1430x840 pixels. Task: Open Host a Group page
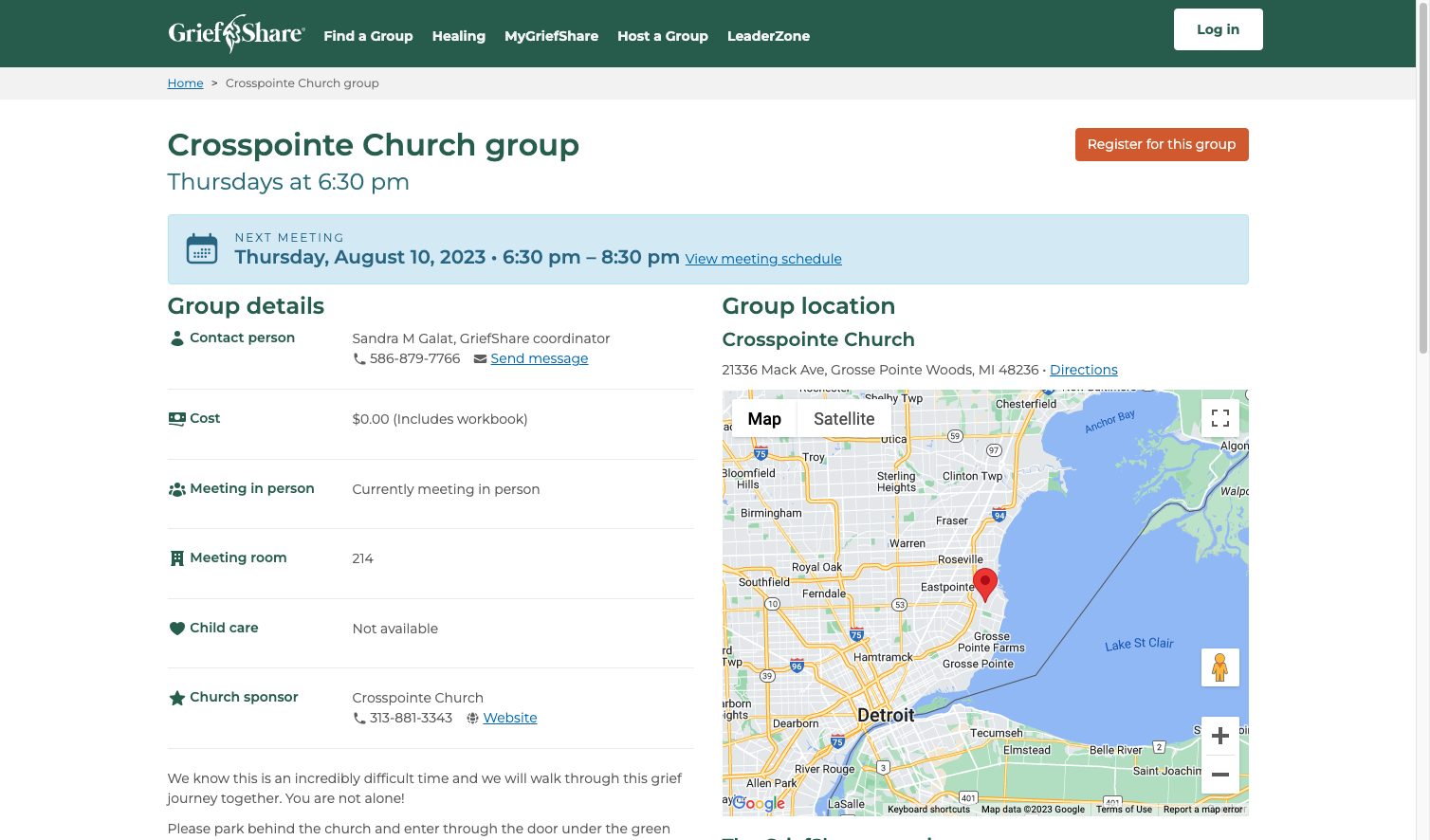tap(663, 36)
